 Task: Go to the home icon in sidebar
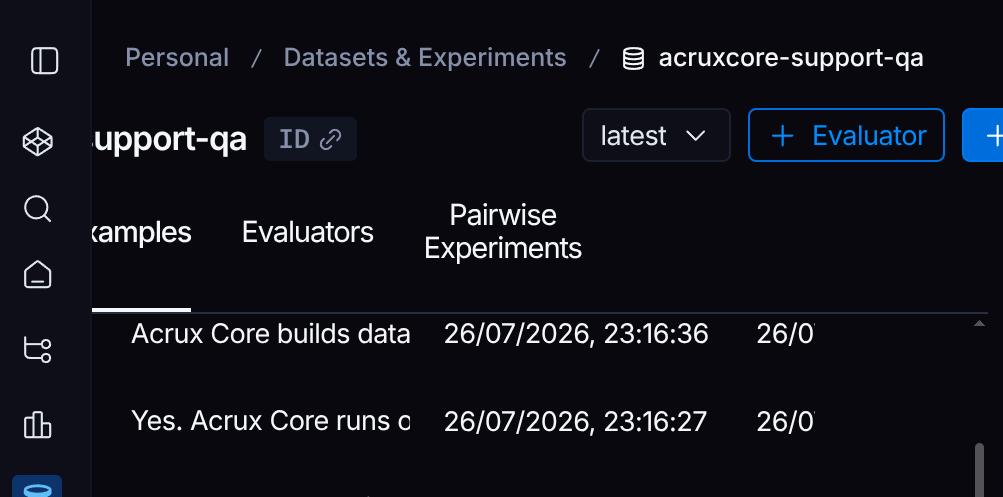(38, 275)
